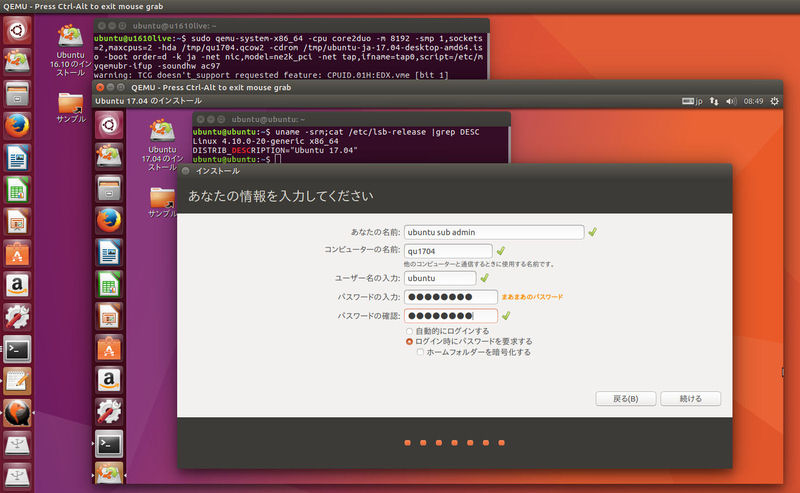800x493 pixels.
Task: Open Files in the guest launcher
Action: click(109, 189)
